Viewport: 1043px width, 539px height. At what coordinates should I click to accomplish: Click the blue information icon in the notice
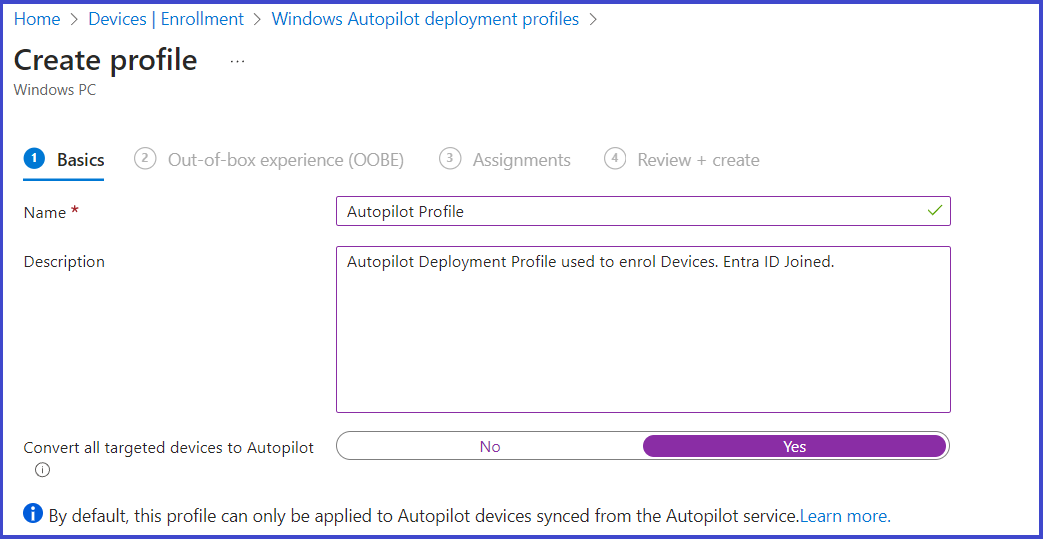point(33,514)
